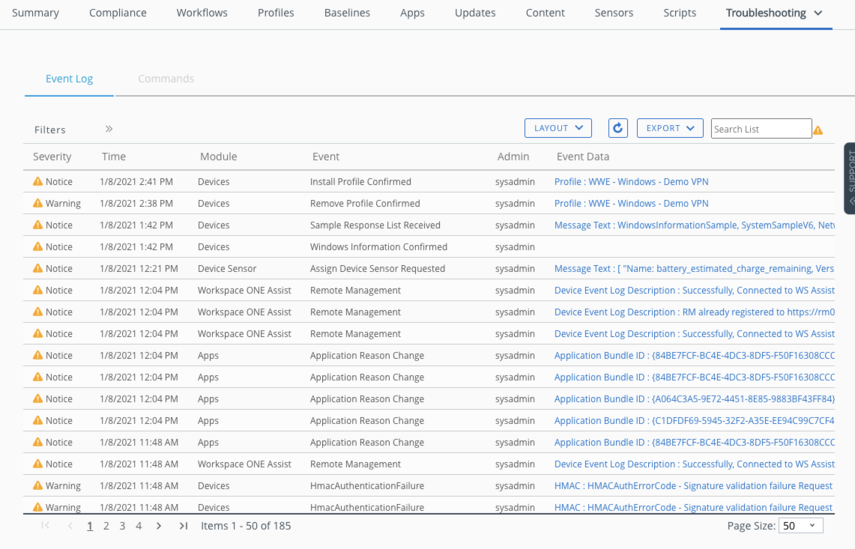Click the refresh event log icon

618,128
